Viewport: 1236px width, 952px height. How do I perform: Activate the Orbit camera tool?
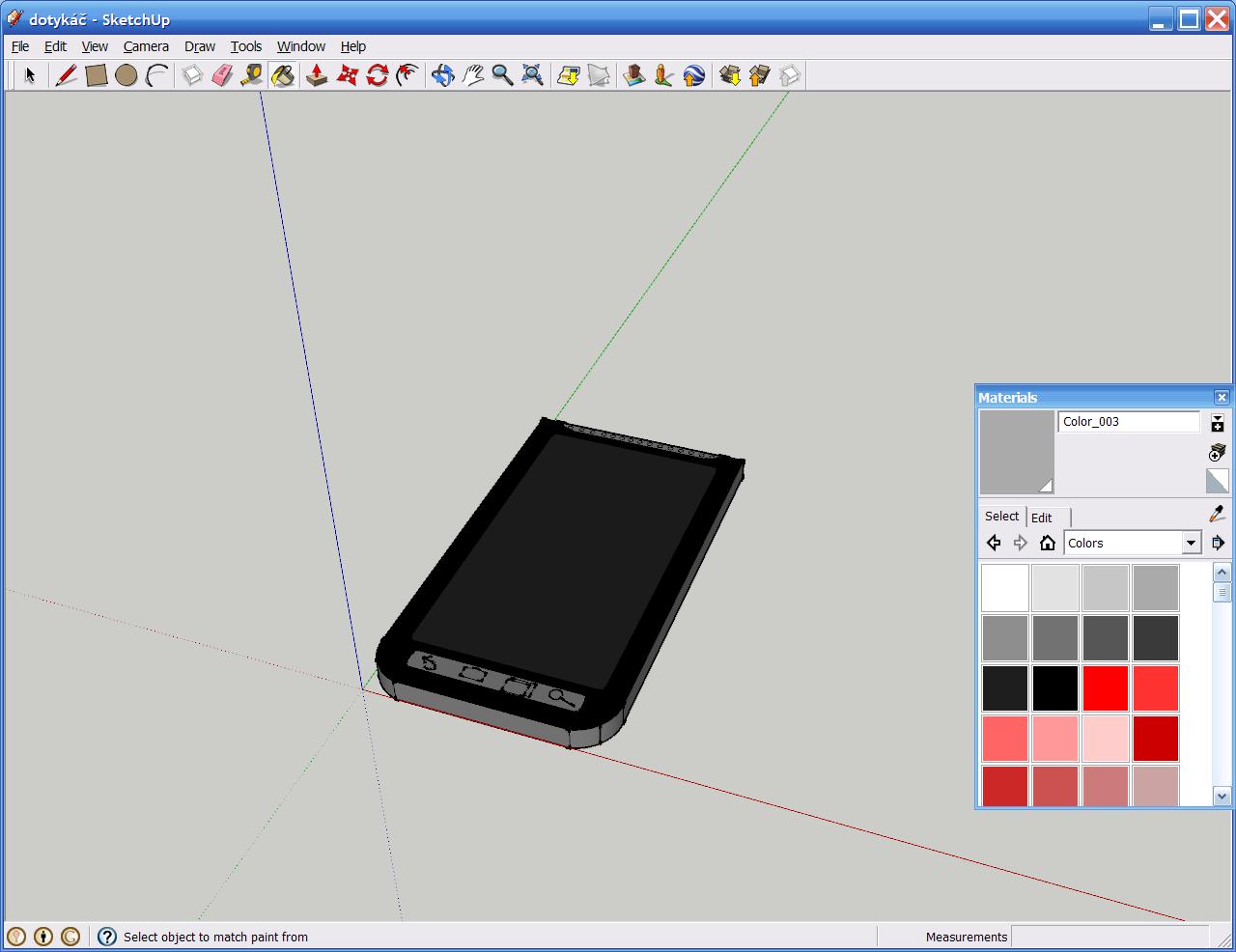[442, 75]
